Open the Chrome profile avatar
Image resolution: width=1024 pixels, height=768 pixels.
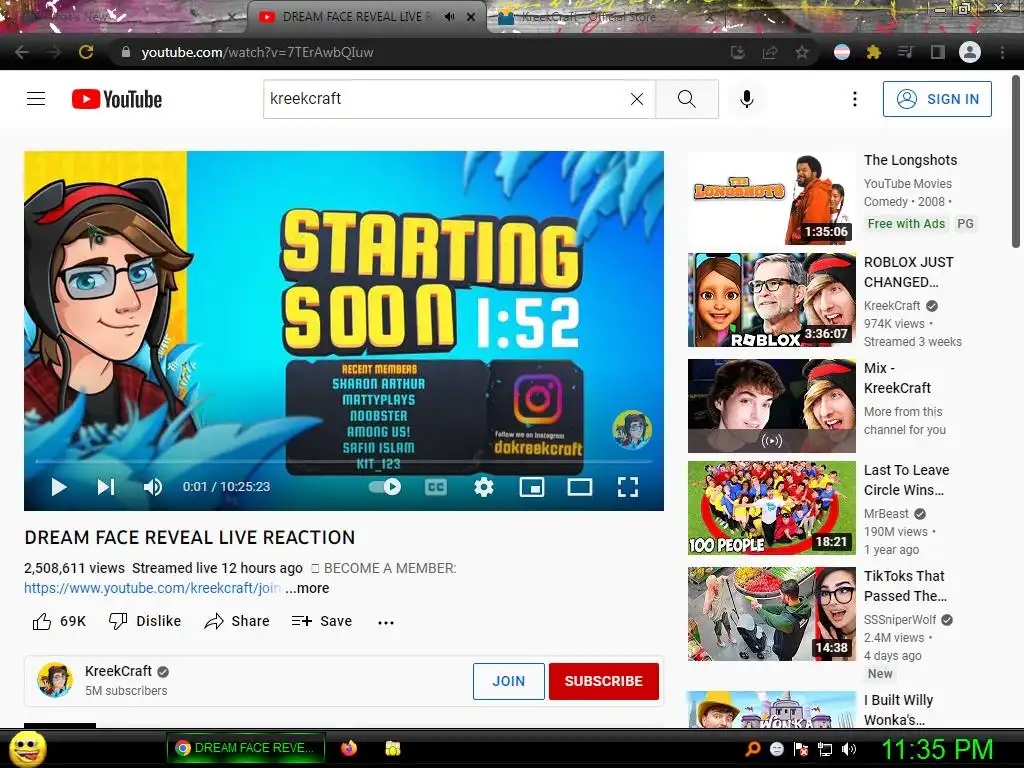[970, 52]
